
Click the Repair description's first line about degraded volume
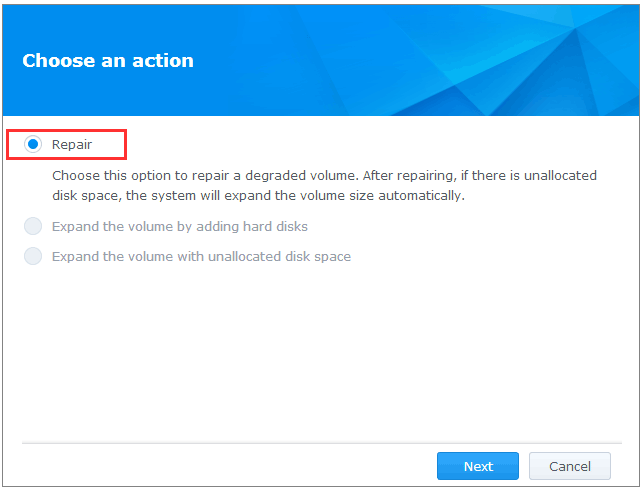pyautogui.click(x=324, y=175)
